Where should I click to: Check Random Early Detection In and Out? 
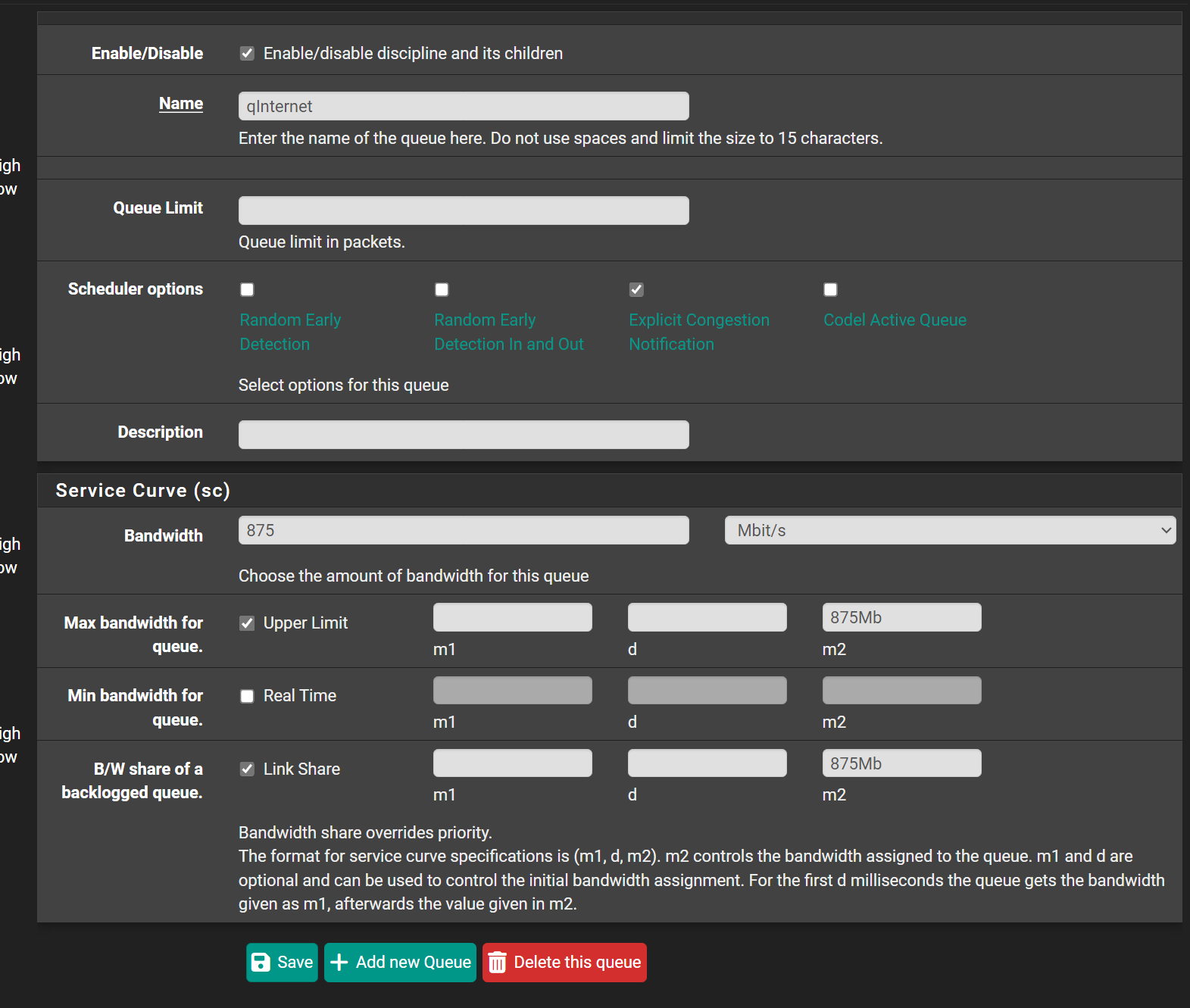pos(442,289)
